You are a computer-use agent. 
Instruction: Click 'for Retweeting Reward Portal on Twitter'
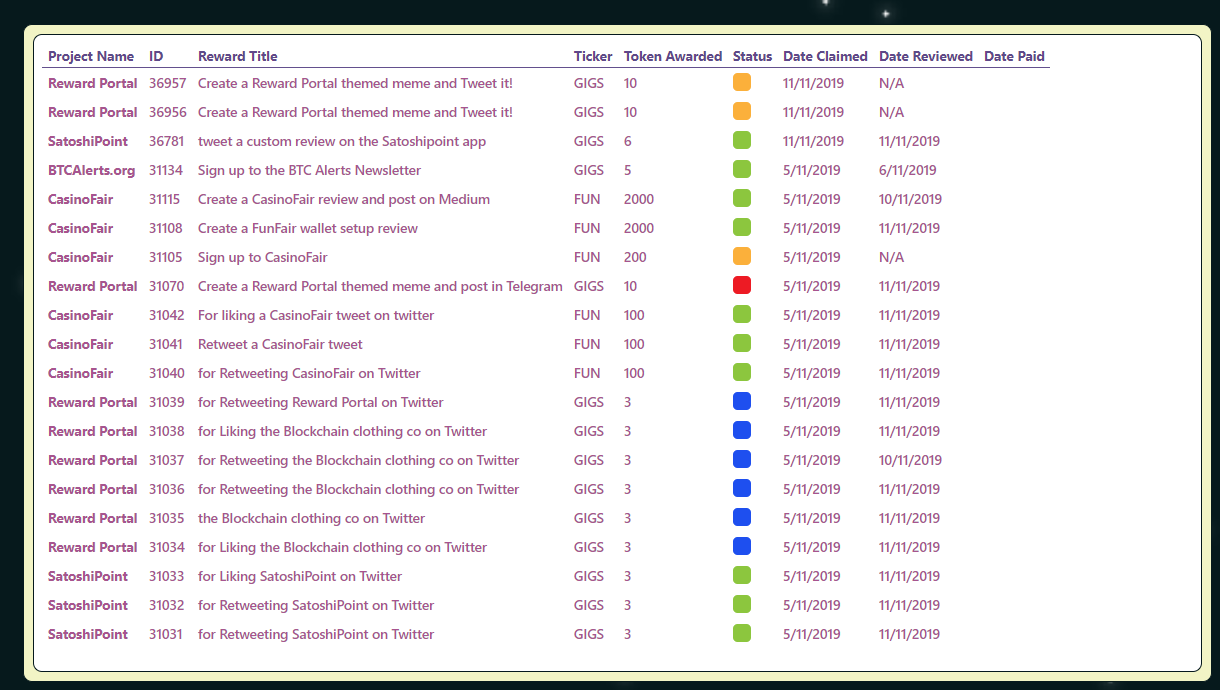click(321, 402)
